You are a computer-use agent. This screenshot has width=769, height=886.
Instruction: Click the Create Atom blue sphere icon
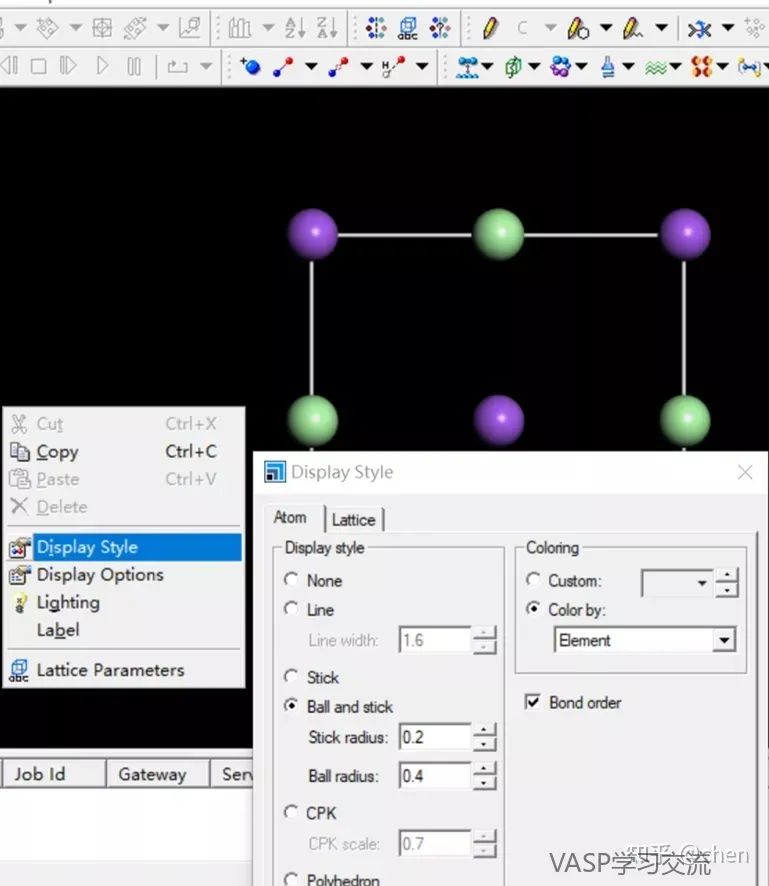(x=250, y=67)
